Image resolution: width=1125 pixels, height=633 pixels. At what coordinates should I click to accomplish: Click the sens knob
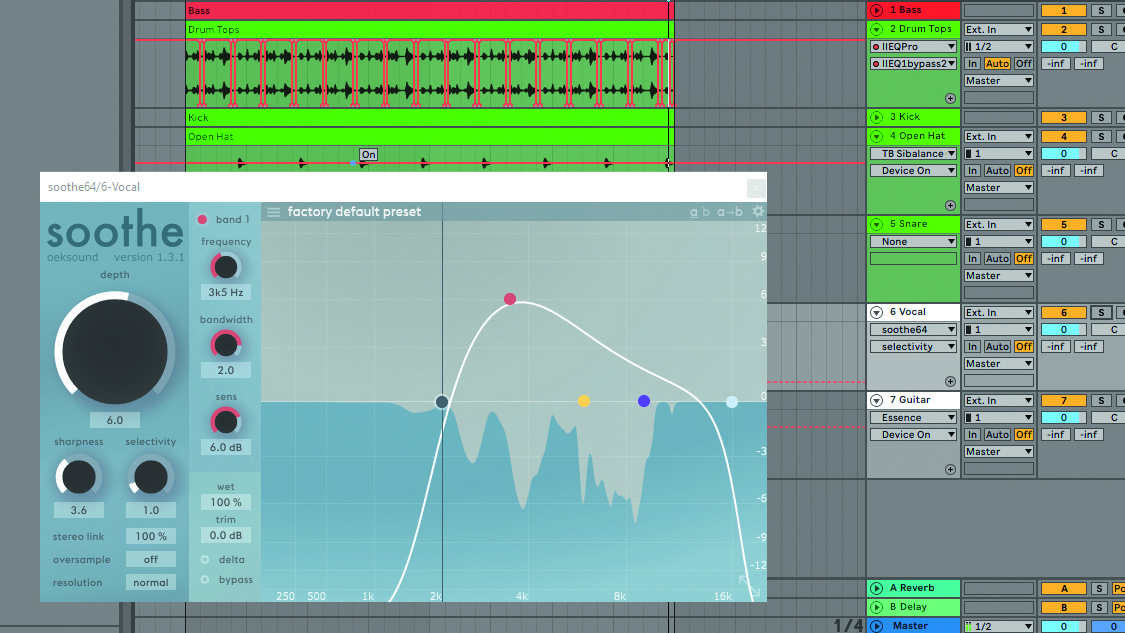point(225,422)
